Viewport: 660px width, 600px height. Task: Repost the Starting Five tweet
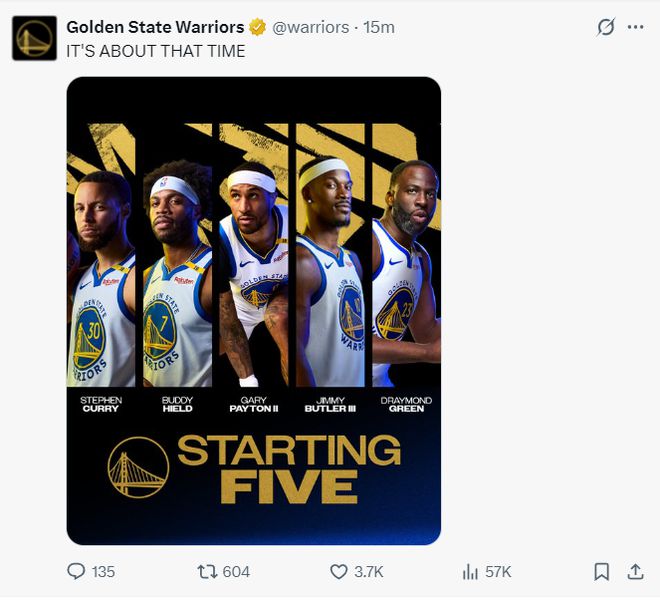coord(207,572)
